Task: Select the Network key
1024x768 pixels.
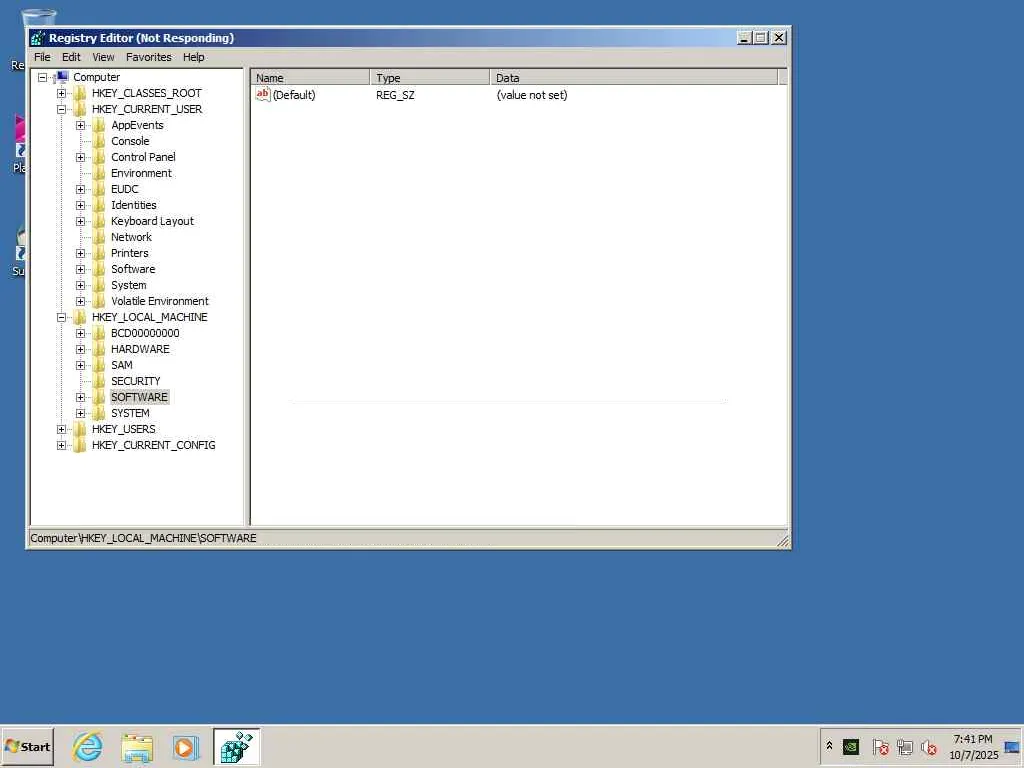Action: 131,237
